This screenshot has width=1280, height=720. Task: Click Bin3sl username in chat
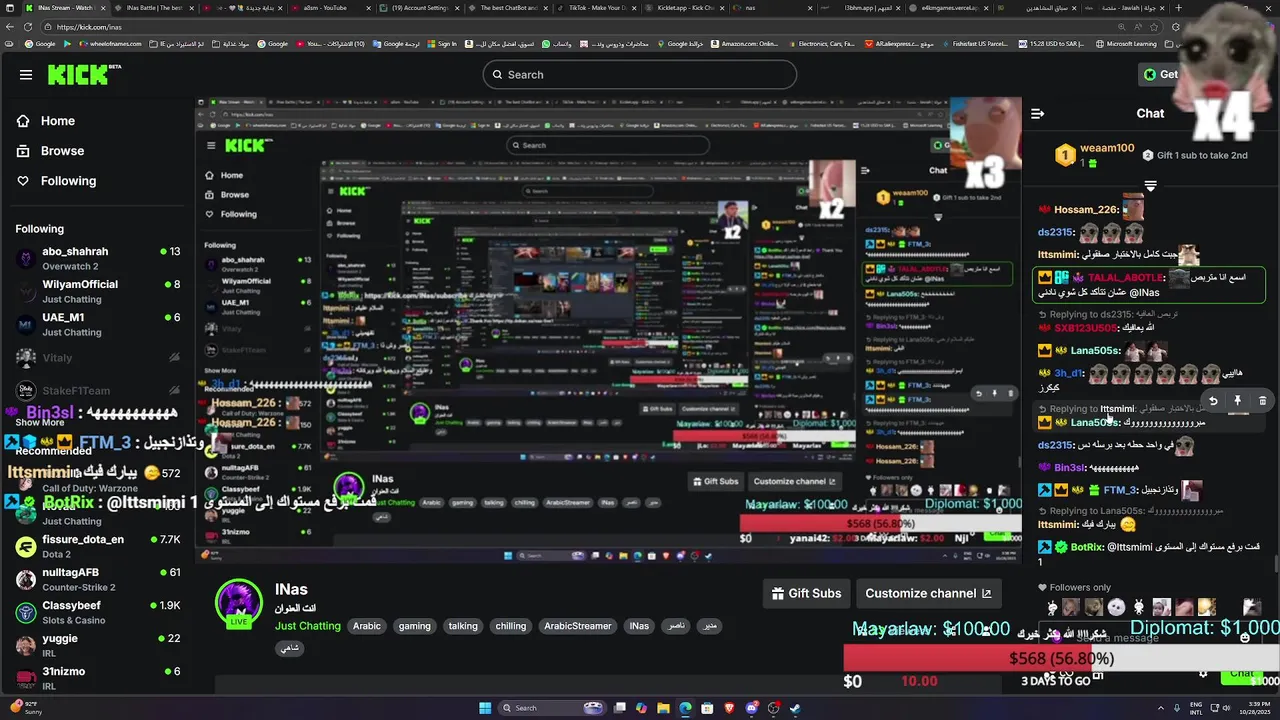(x=1070, y=467)
